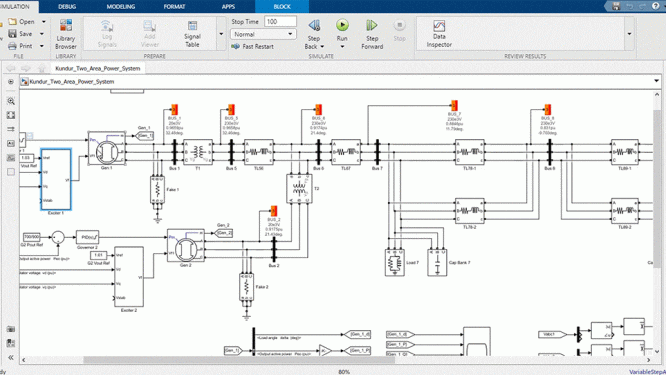Click the fit to view palette icon
Screen dimensions: 666x375
click(11, 115)
